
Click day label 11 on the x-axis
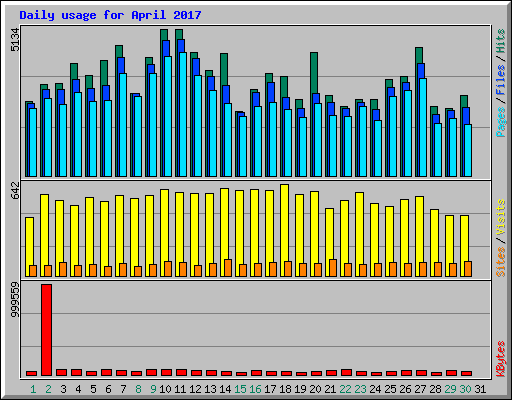(x=180, y=389)
